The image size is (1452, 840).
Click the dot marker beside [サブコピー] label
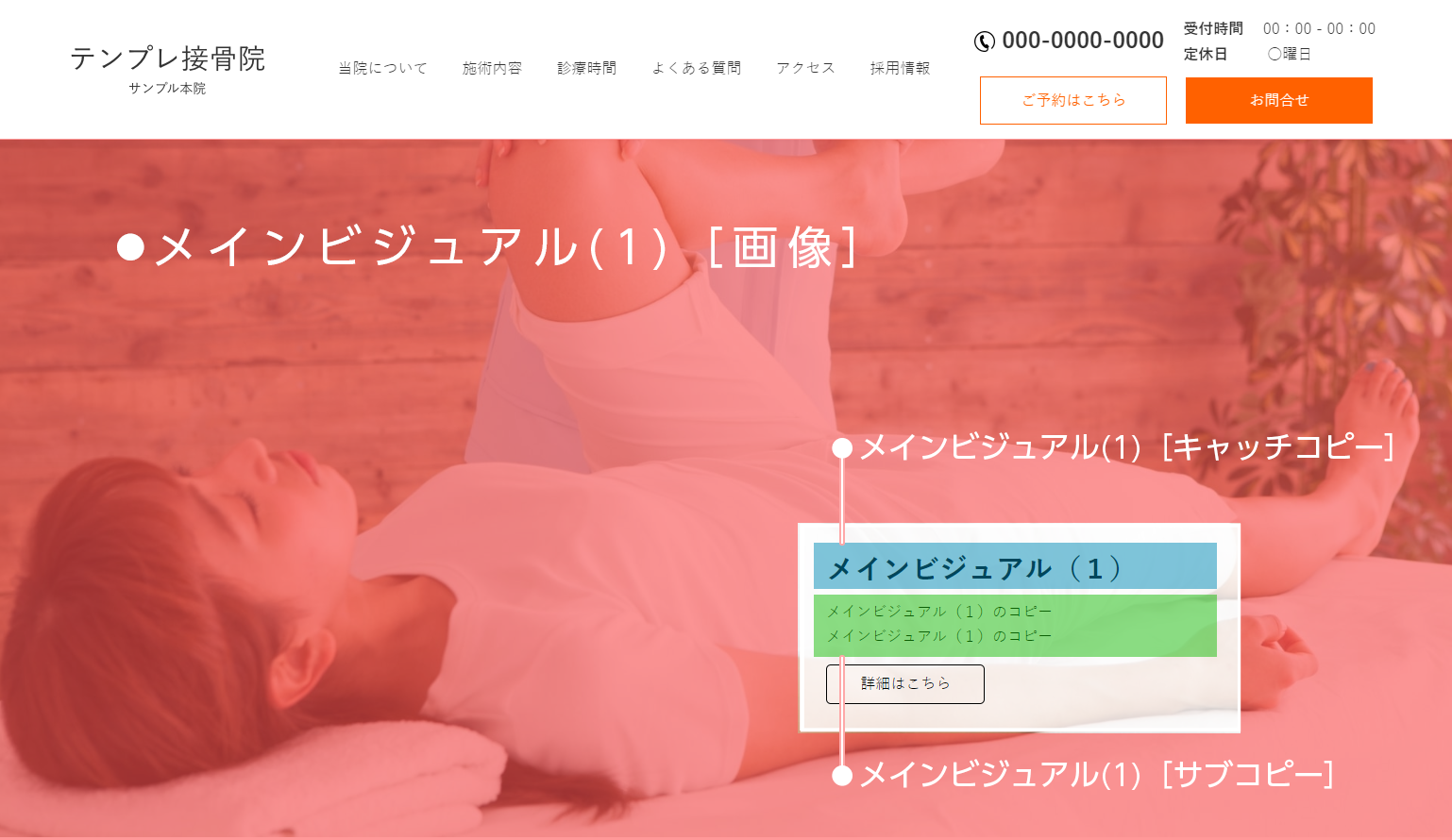(x=842, y=776)
